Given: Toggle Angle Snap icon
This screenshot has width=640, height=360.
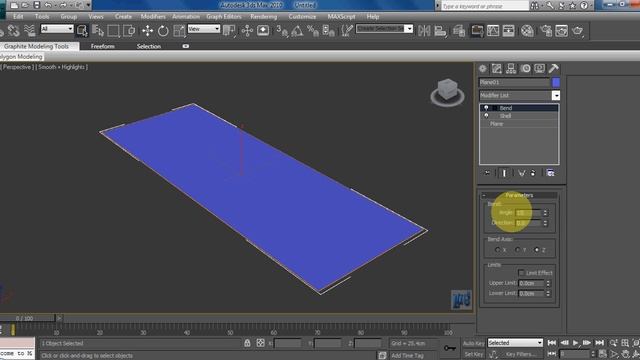Looking at the screenshot, I should [x=297, y=31].
